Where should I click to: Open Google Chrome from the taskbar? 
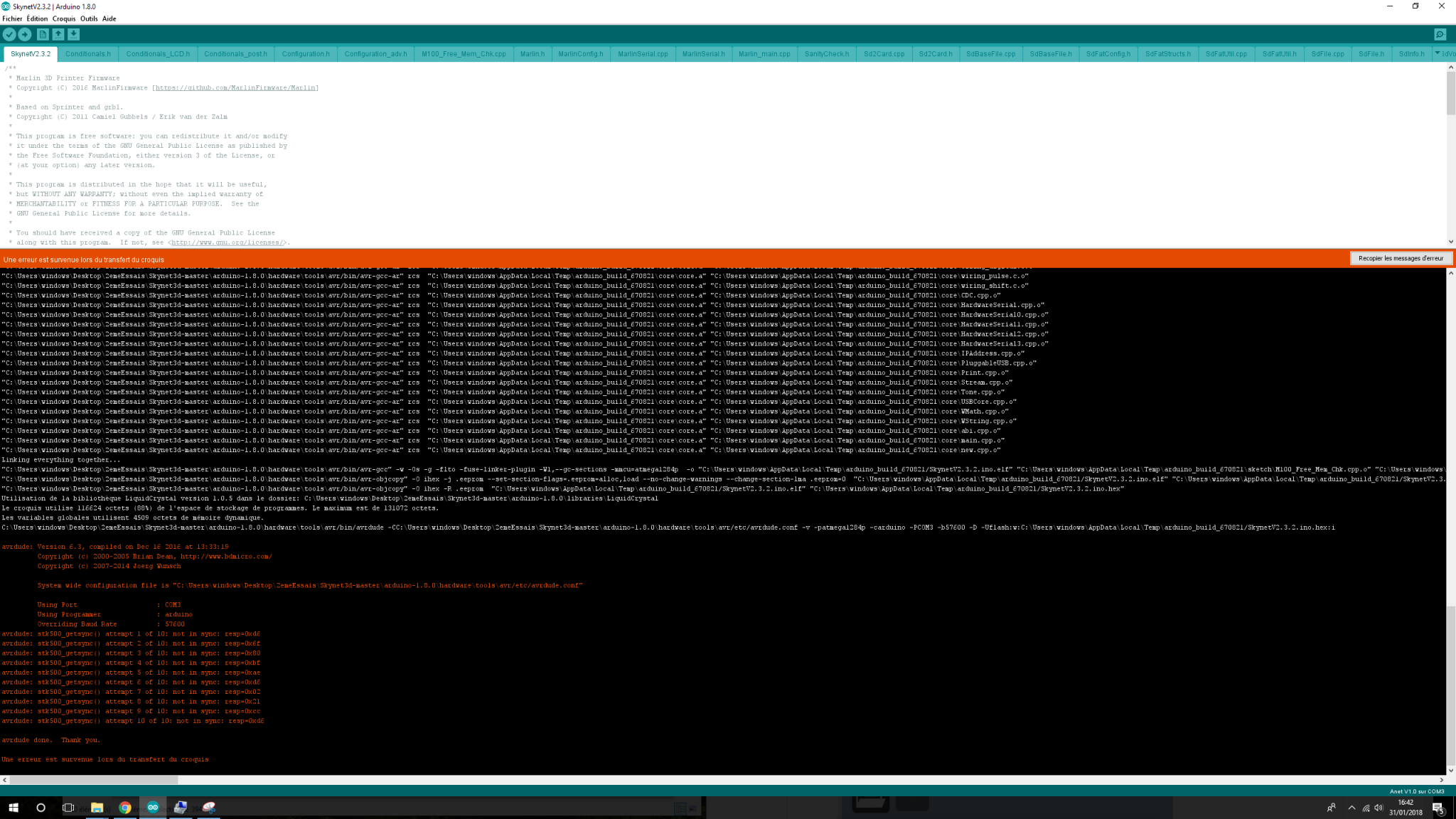pos(125,808)
